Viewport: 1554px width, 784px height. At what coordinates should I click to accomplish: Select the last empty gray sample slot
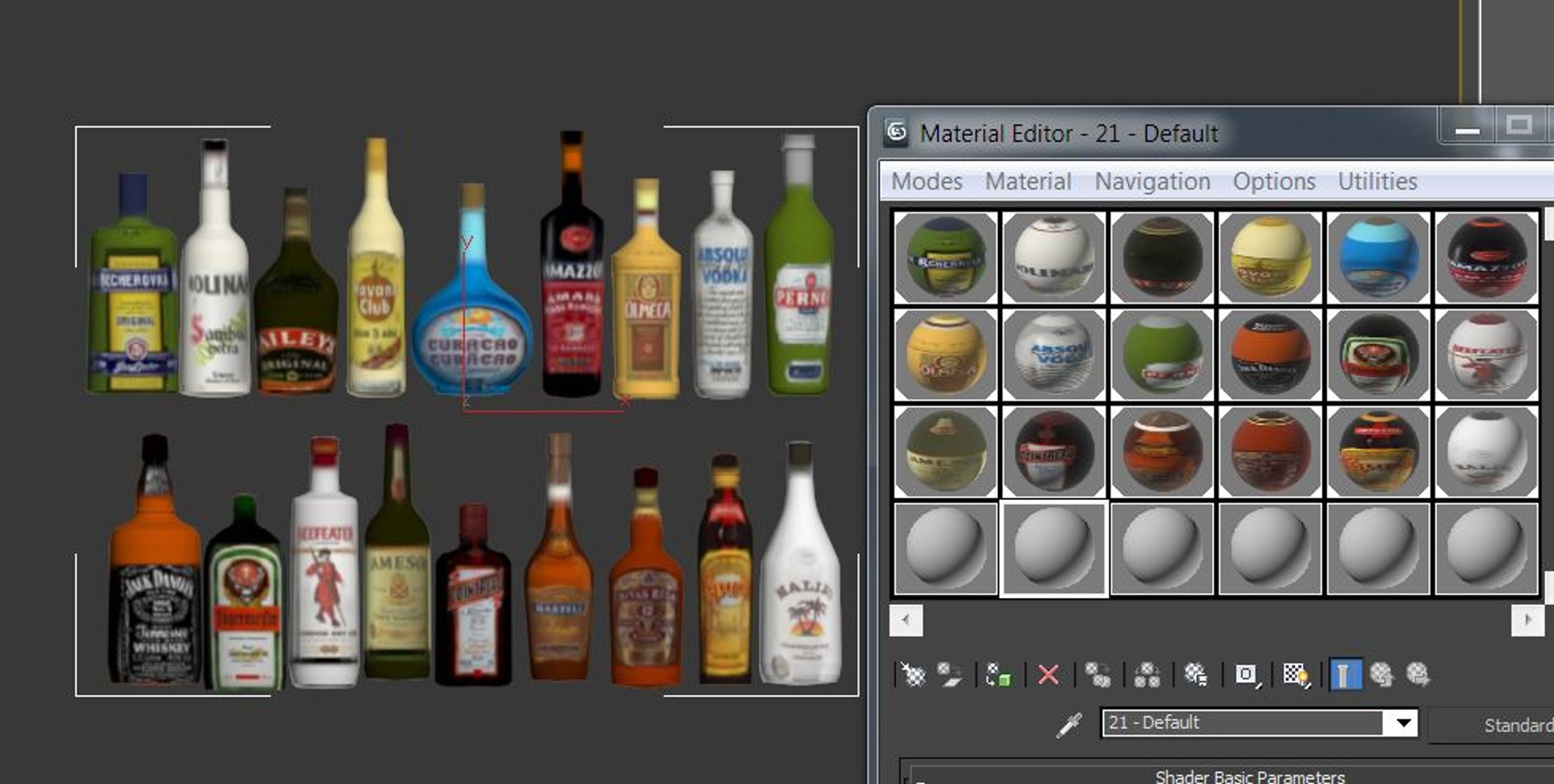coord(1486,549)
